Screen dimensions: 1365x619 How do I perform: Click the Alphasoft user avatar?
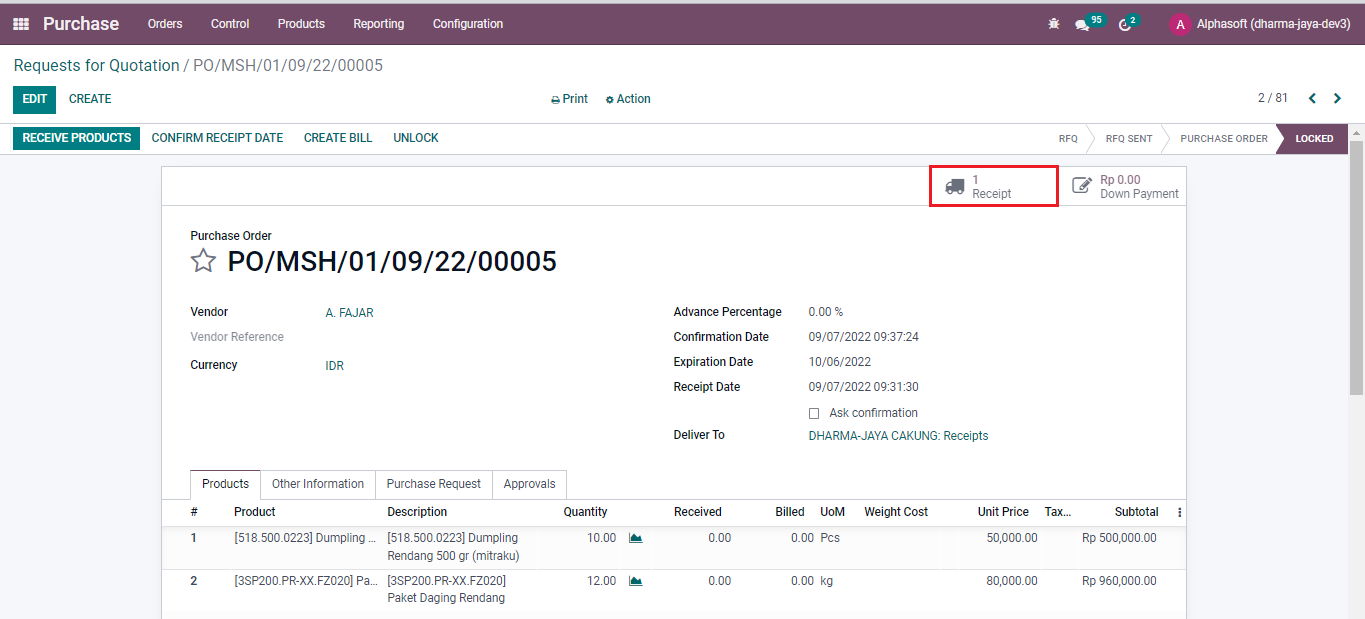pos(1180,24)
